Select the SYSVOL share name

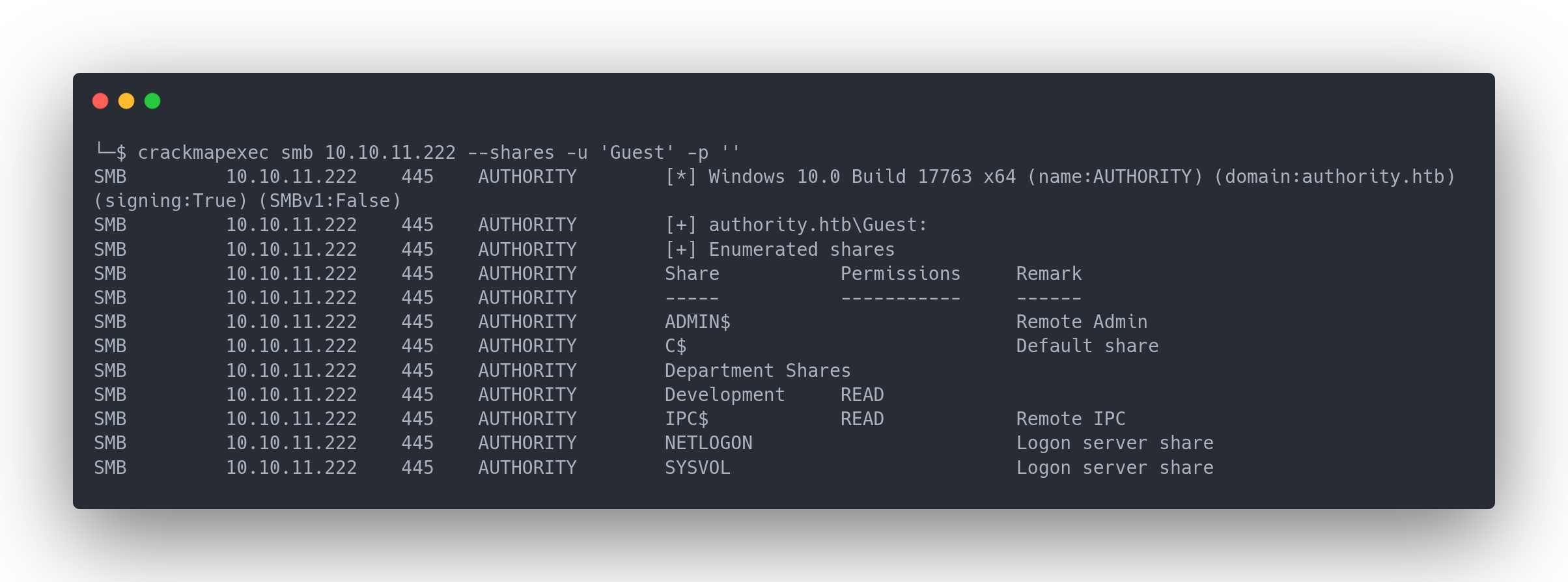pos(697,467)
